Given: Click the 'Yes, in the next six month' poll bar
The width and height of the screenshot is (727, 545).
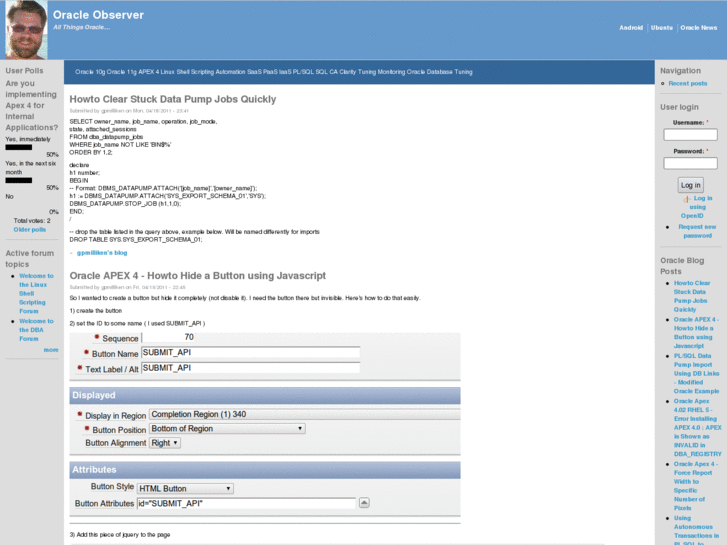Looking at the screenshot, I should click(19, 180).
